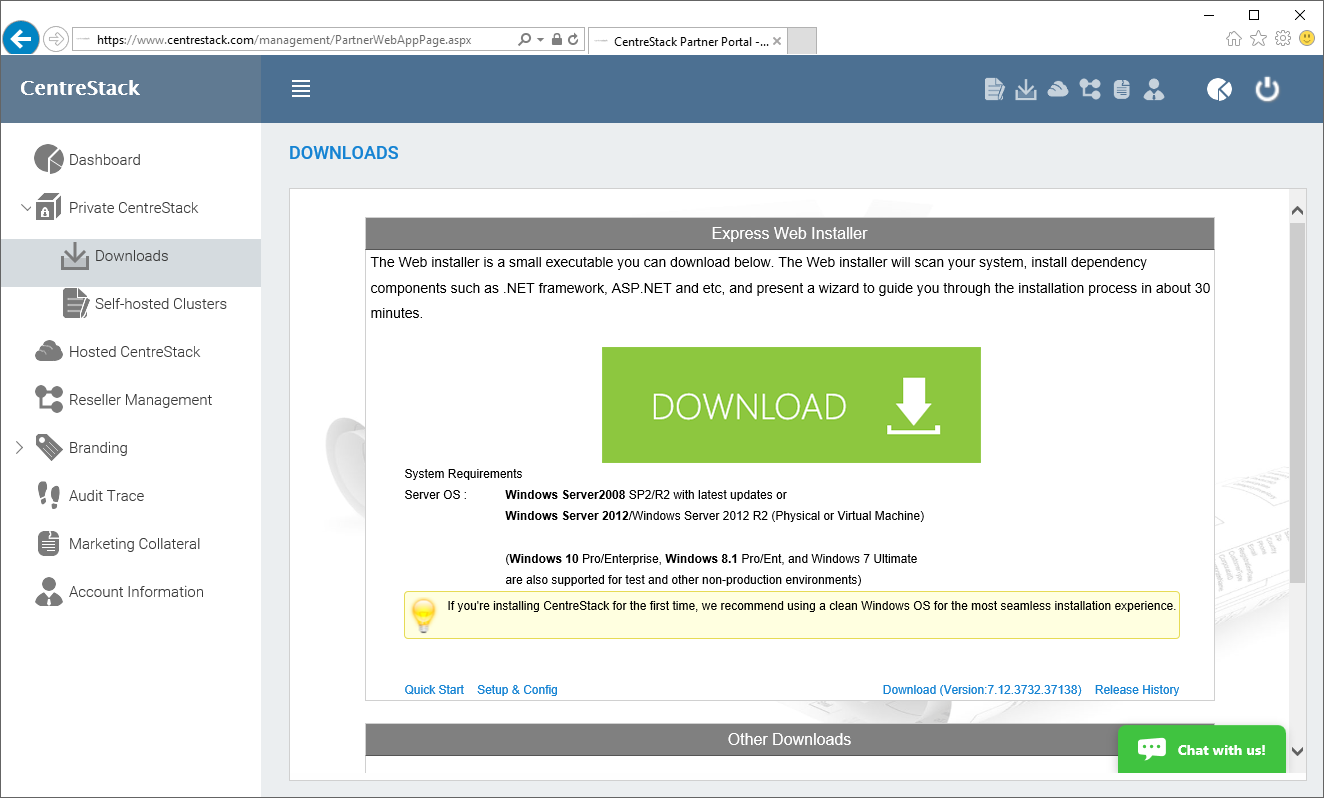
Task: Click the Self-hosted Clusters document icon
Action: pyautogui.click(x=75, y=303)
